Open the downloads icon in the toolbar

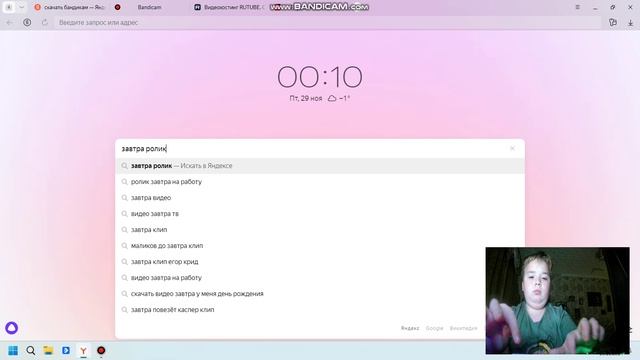tap(630, 23)
